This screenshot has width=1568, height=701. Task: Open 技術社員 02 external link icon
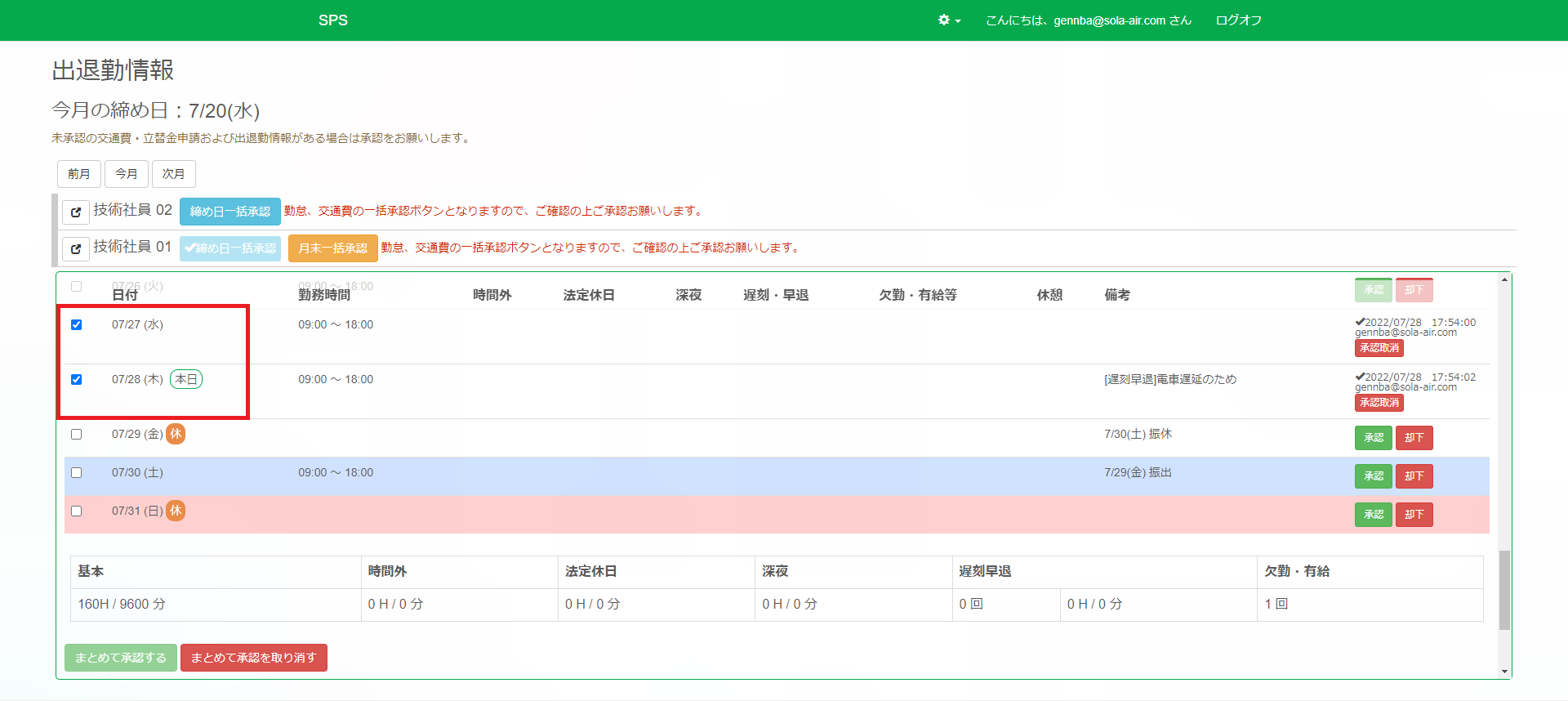(76, 212)
